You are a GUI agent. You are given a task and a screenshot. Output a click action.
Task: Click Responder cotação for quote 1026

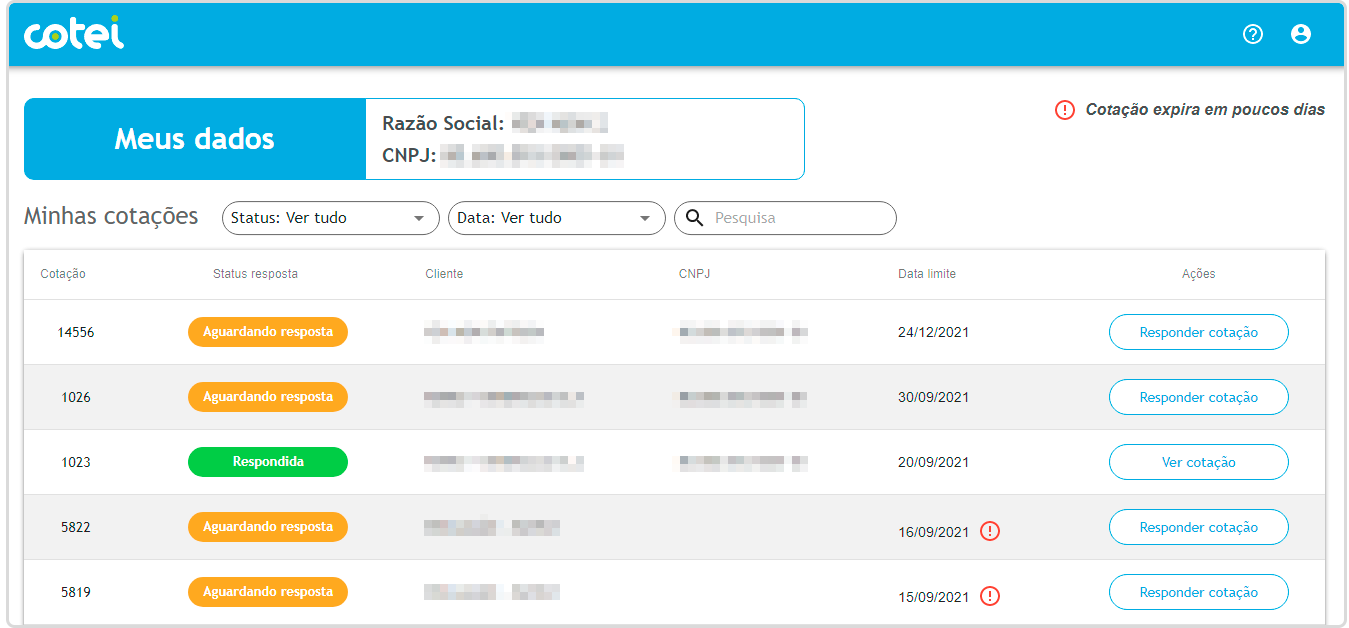click(1198, 397)
